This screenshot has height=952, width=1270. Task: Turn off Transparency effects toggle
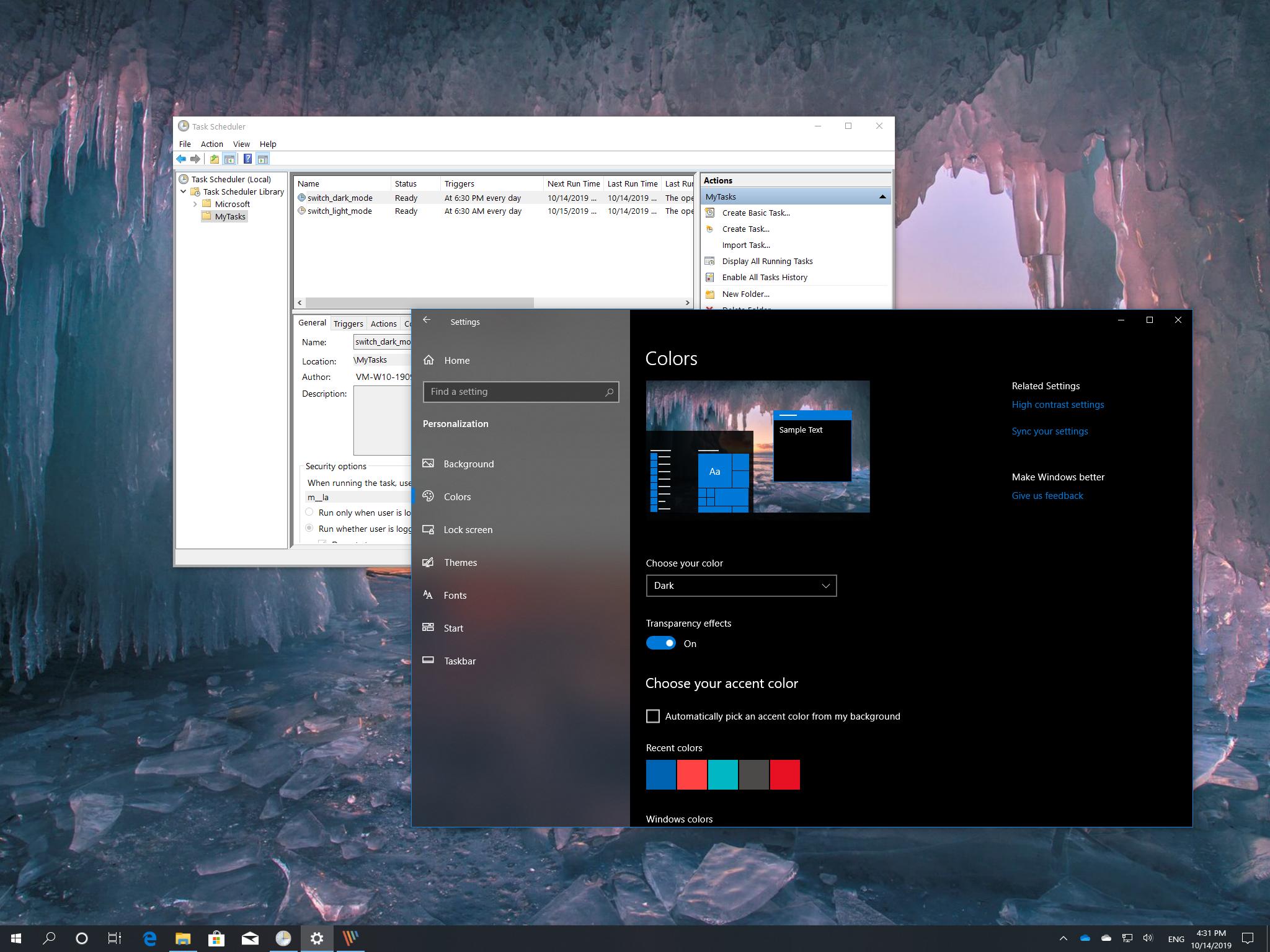click(x=660, y=643)
